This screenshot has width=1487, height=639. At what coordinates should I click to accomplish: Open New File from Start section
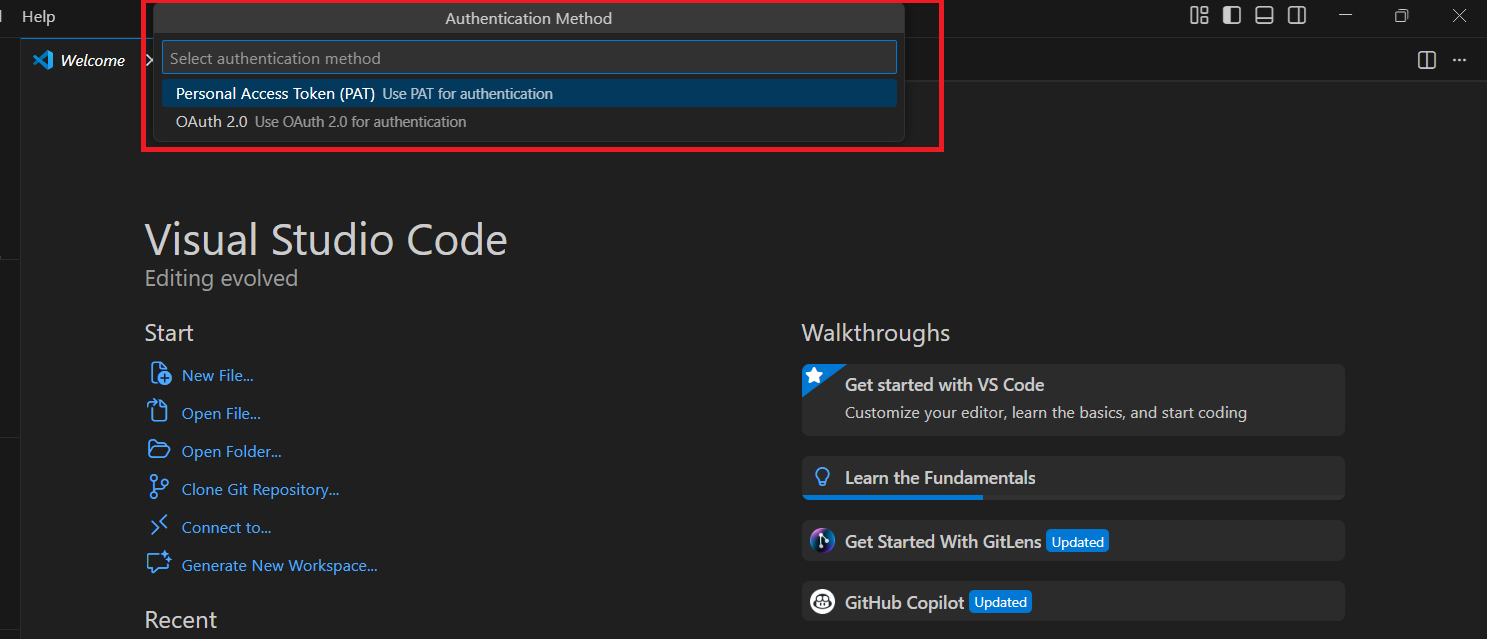pyautogui.click(x=219, y=374)
